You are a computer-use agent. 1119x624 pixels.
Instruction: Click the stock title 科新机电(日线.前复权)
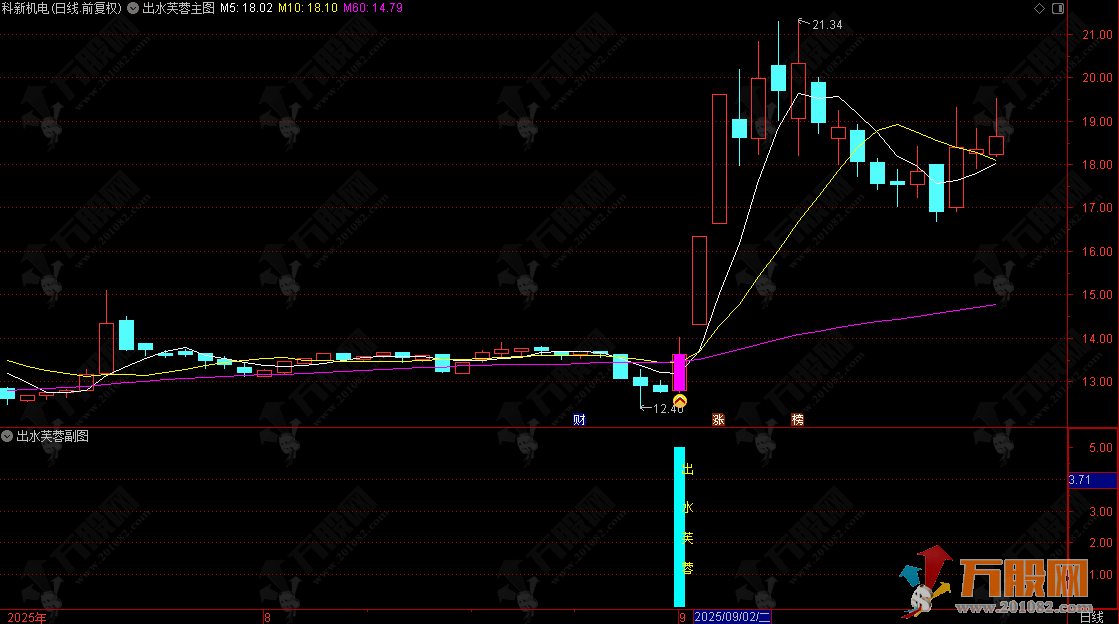click(61, 9)
